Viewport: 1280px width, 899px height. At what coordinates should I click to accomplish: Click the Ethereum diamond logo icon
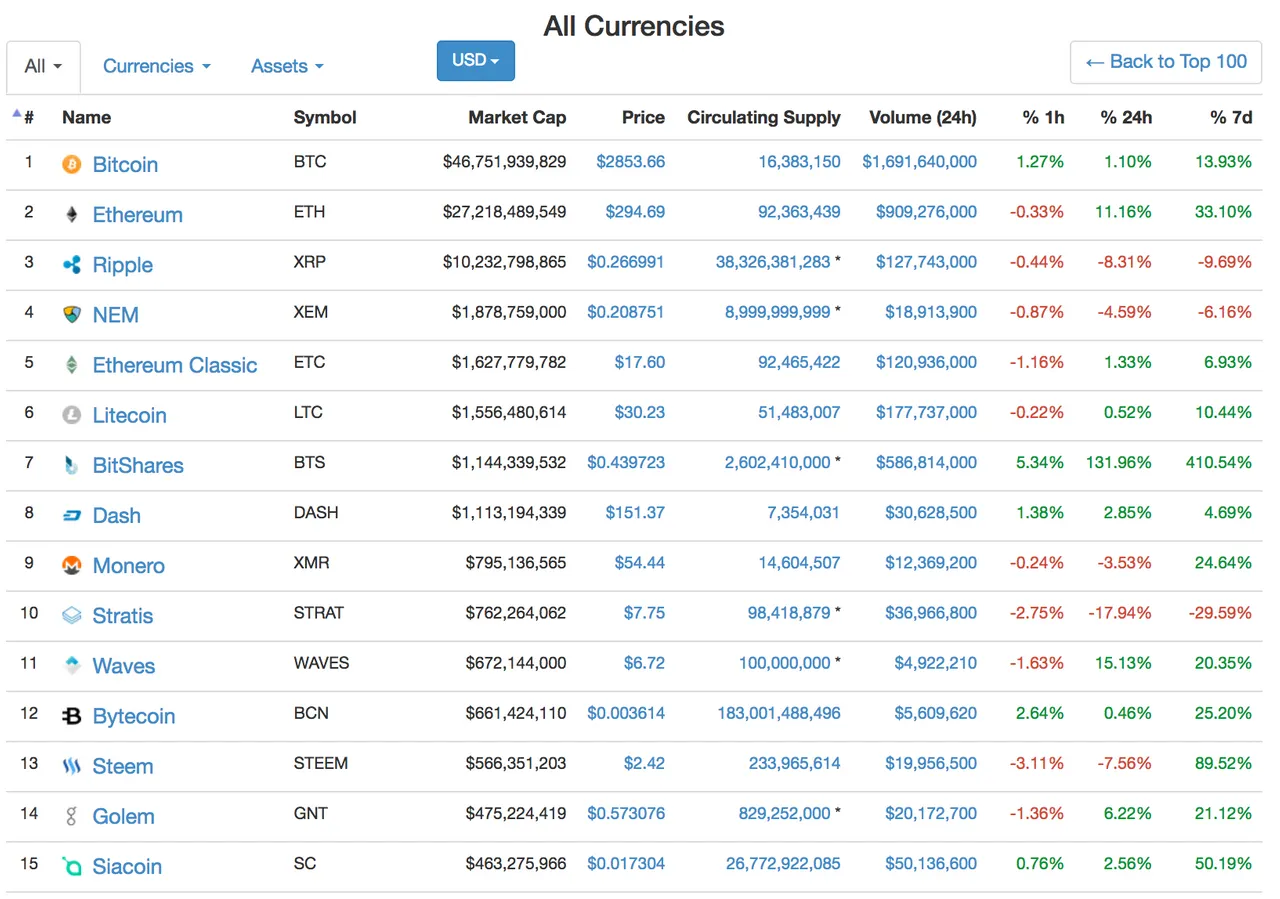pos(71,214)
